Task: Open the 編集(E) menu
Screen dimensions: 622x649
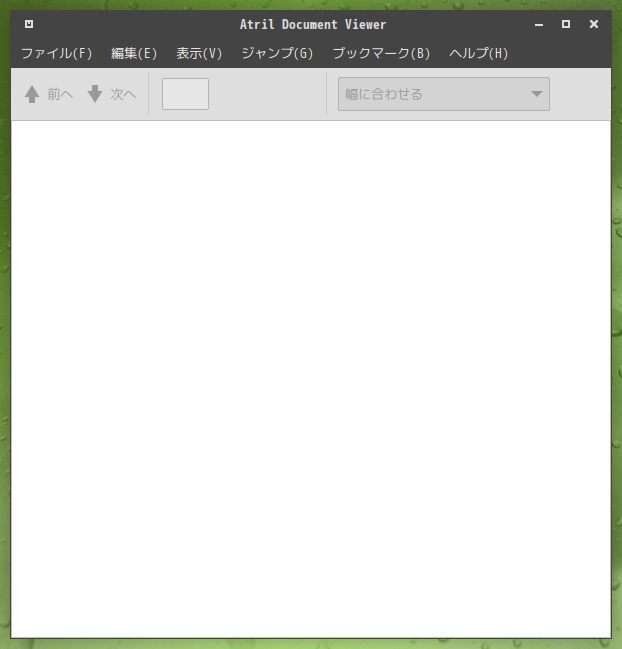Action: point(134,53)
